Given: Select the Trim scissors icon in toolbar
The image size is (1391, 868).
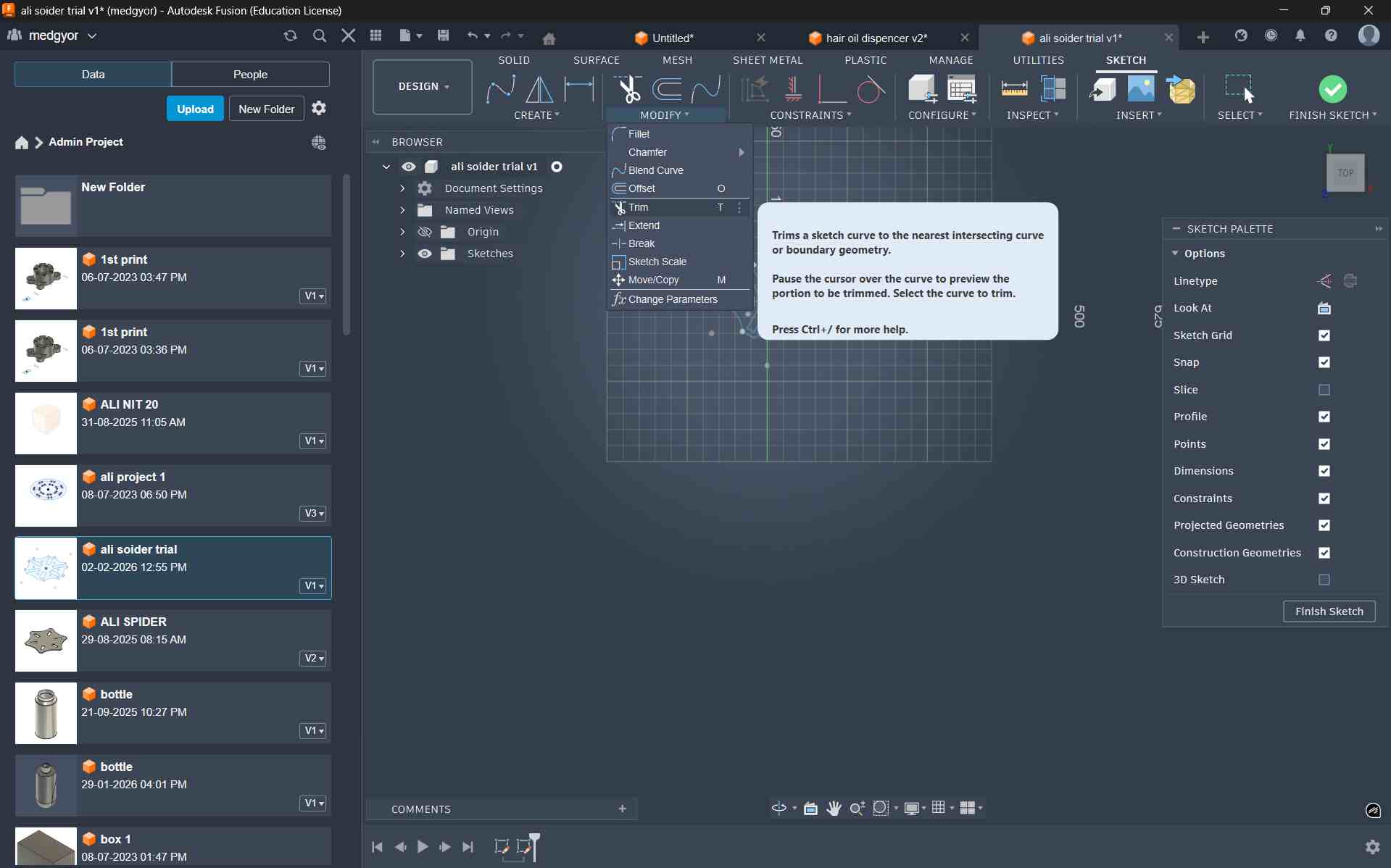Looking at the screenshot, I should (x=628, y=89).
